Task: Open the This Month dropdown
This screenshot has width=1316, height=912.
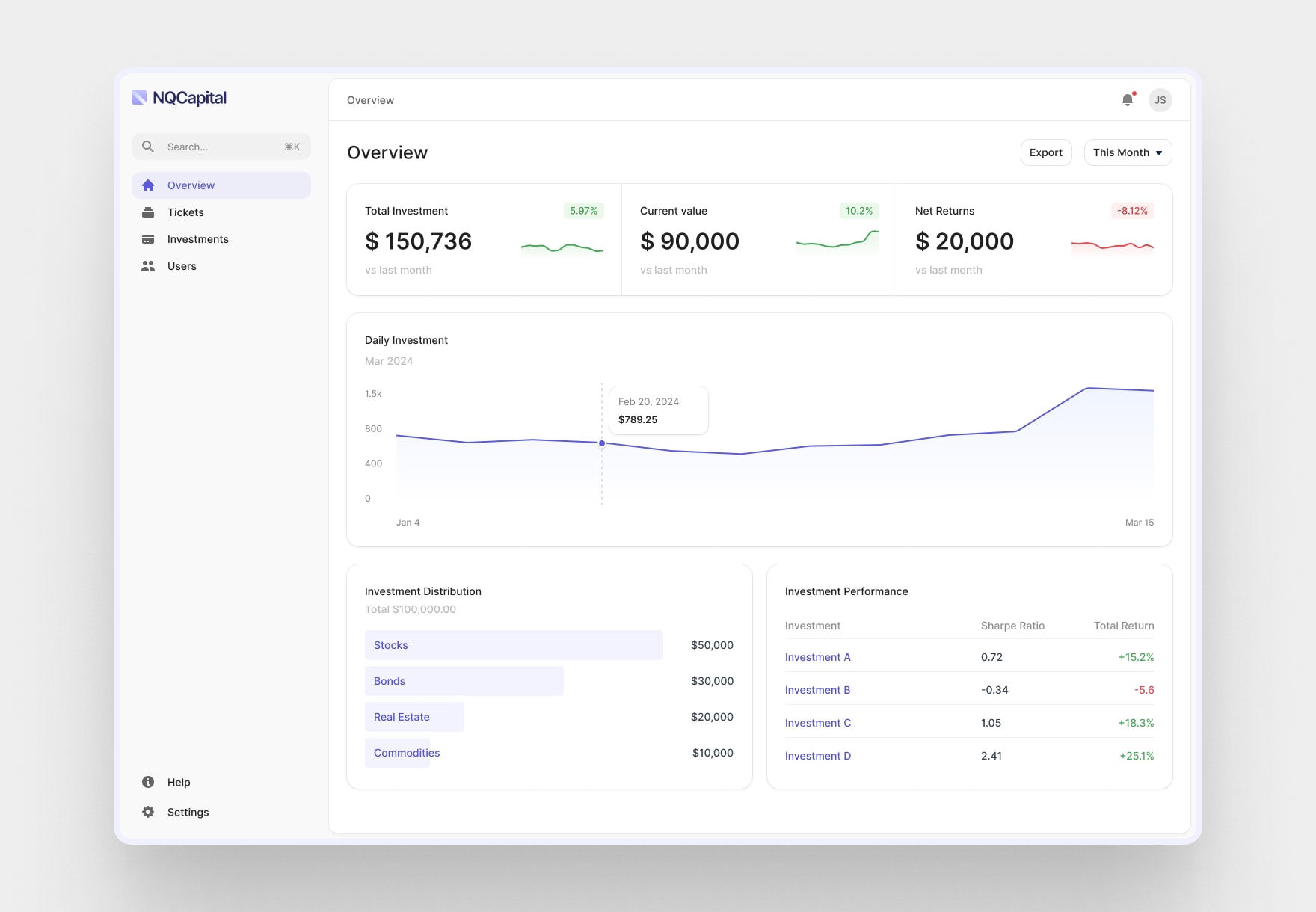Action: [1128, 152]
